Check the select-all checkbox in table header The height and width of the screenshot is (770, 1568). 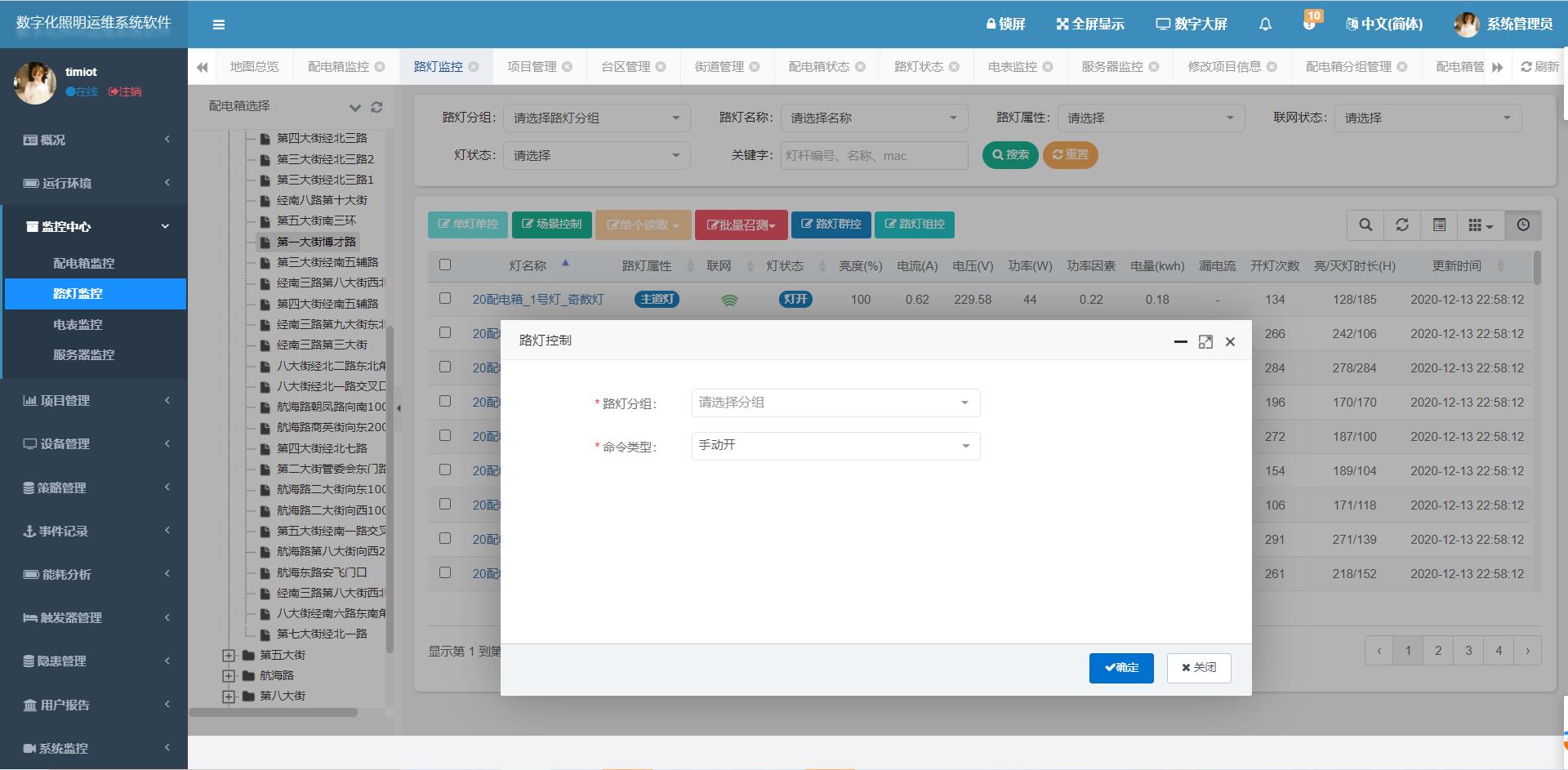tap(445, 265)
